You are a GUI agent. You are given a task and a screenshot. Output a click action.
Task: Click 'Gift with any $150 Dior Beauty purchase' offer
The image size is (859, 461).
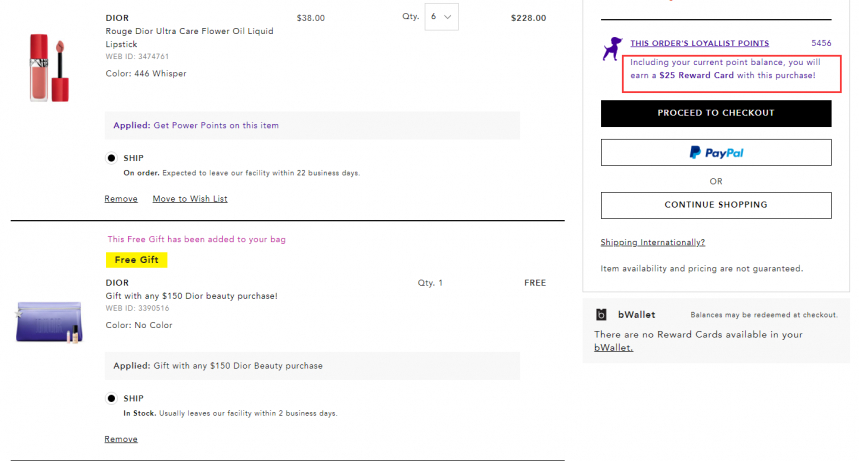point(238,366)
